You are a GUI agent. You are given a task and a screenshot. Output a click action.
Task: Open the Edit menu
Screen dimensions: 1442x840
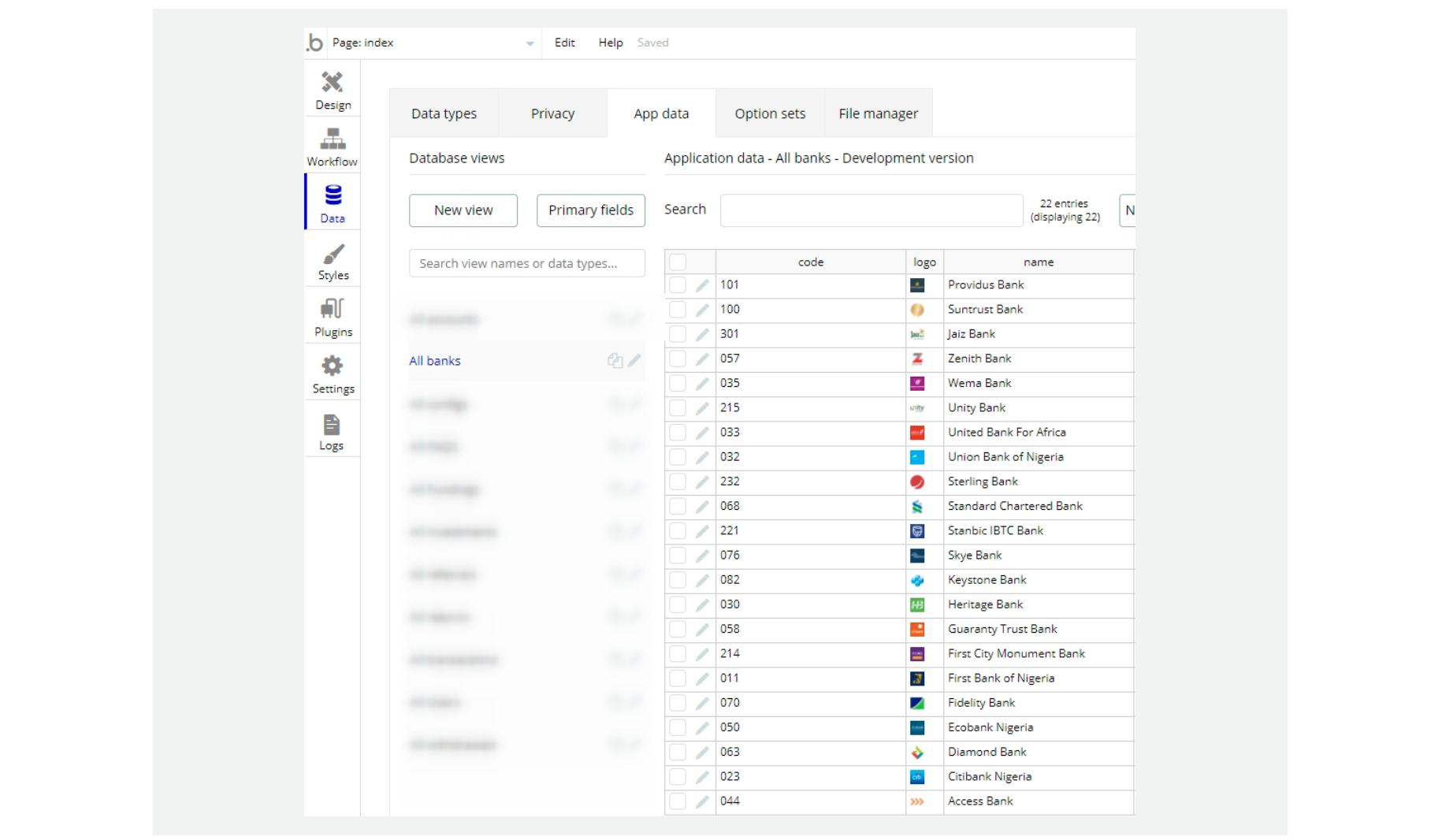coord(564,43)
